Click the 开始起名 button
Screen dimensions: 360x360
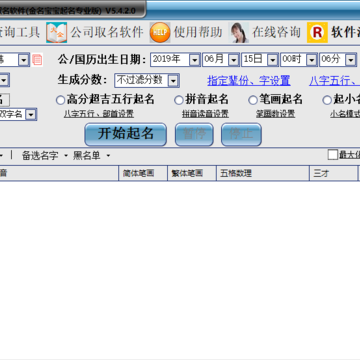click(126, 134)
